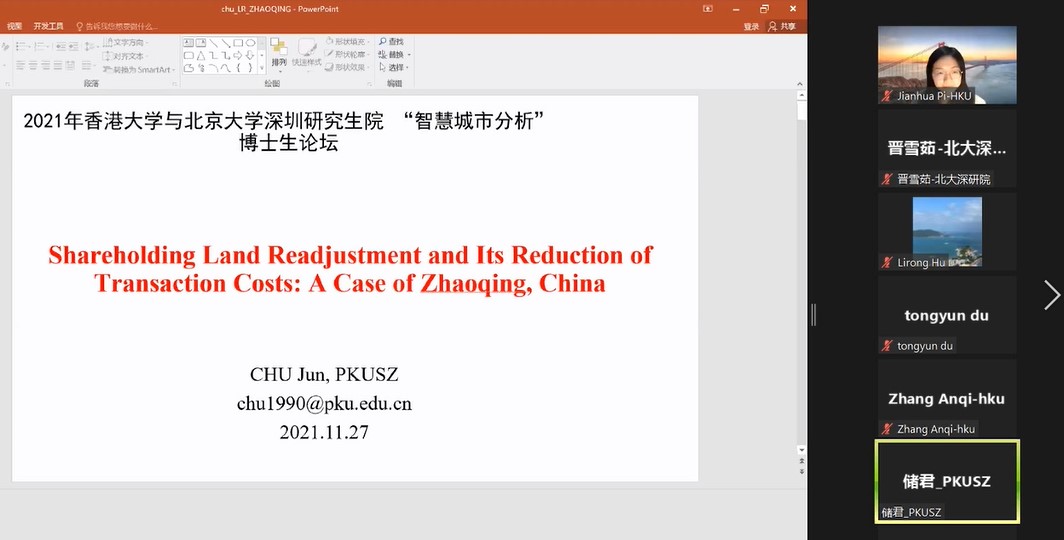
Task: Select Jianhua Pi-HKU video thumbnail
Action: [947, 65]
